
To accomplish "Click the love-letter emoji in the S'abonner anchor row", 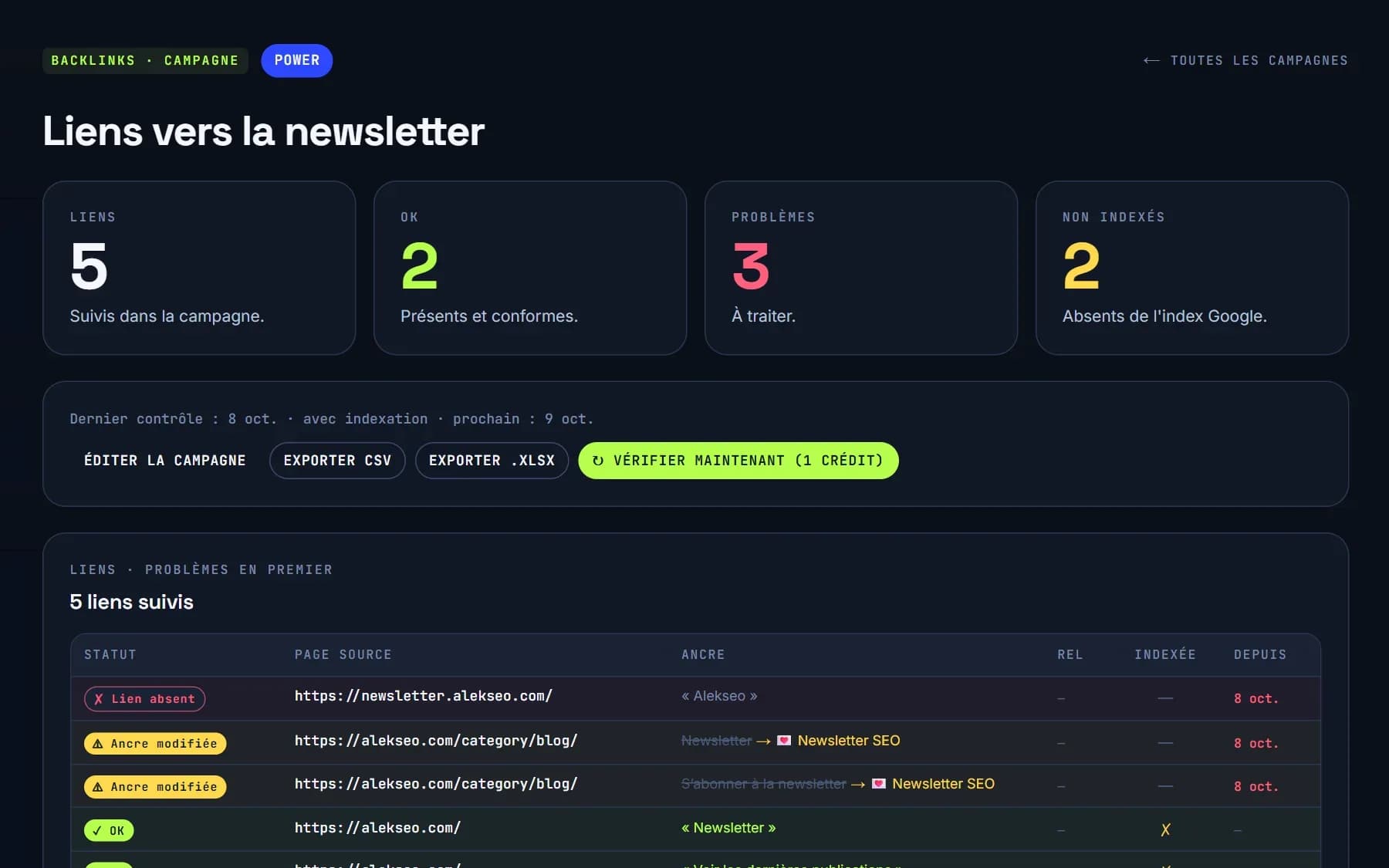I will pos(878,784).
